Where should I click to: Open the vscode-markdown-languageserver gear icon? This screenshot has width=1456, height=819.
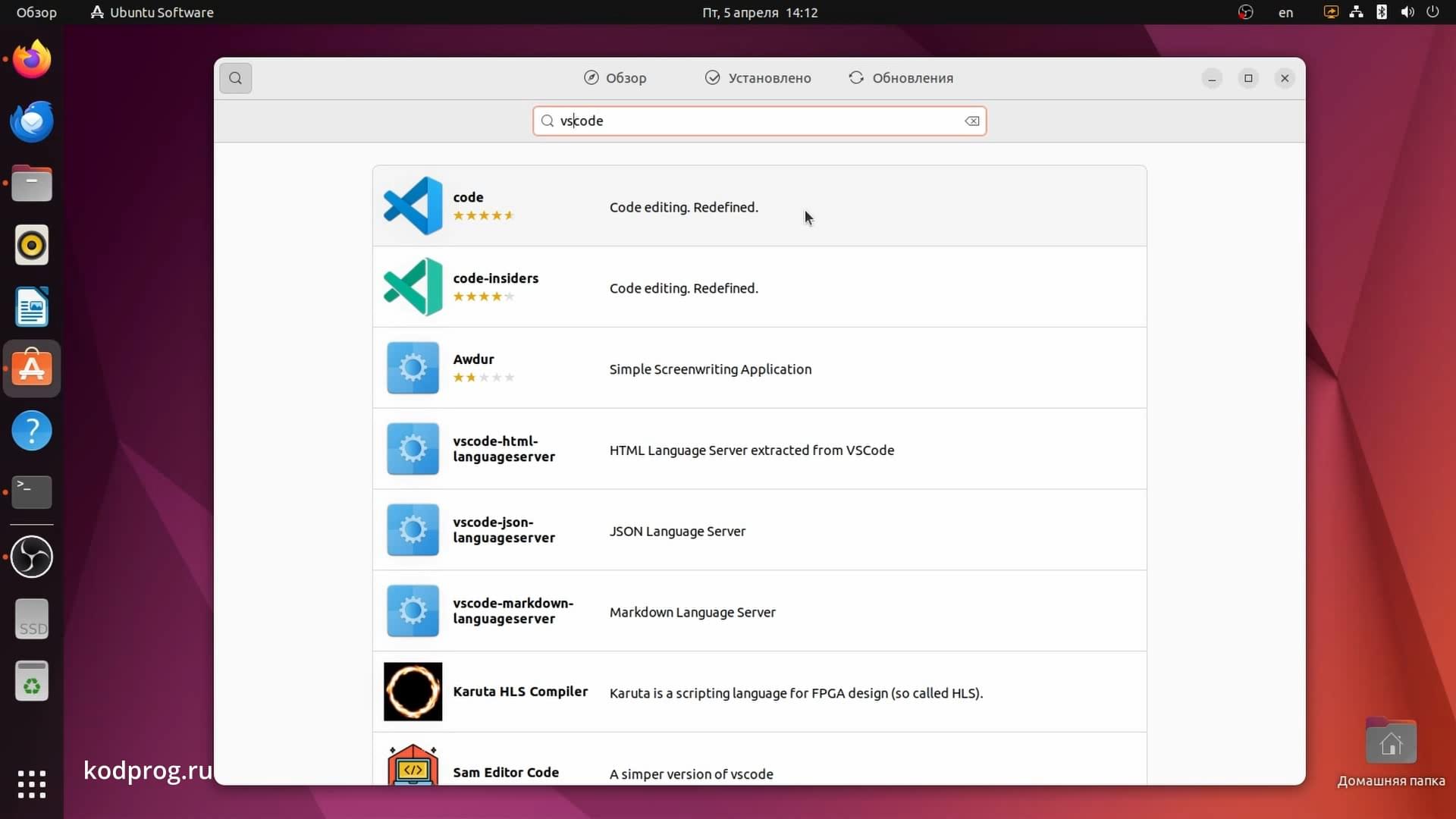pyautogui.click(x=413, y=611)
